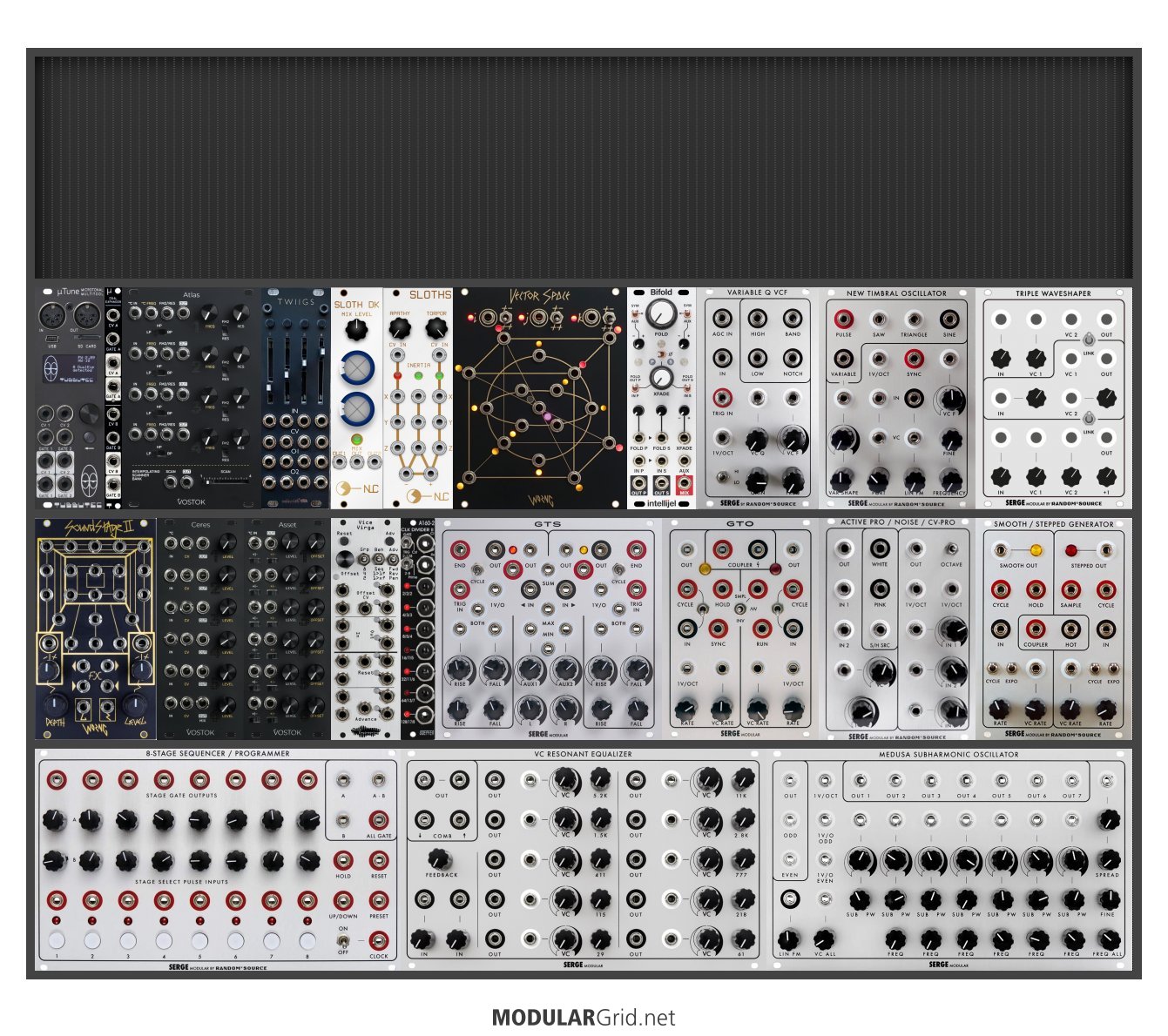Push stage button 3 on 8-Stage Sequencer

tap(128, 940)
